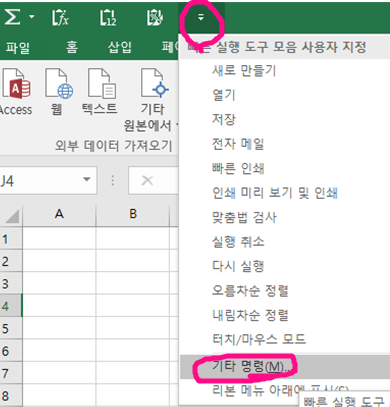Select row 6 header
This screenshot has width=390, height=407.
coord(11,351)
